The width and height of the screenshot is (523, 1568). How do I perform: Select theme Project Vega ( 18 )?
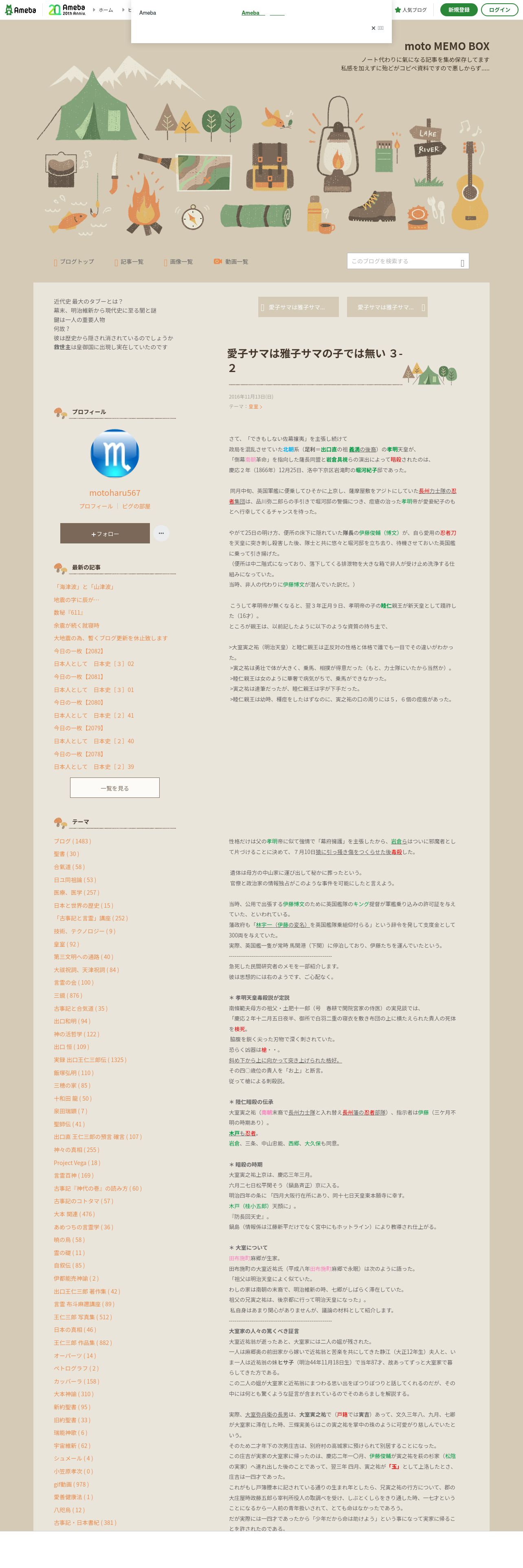pos(77,1163)
